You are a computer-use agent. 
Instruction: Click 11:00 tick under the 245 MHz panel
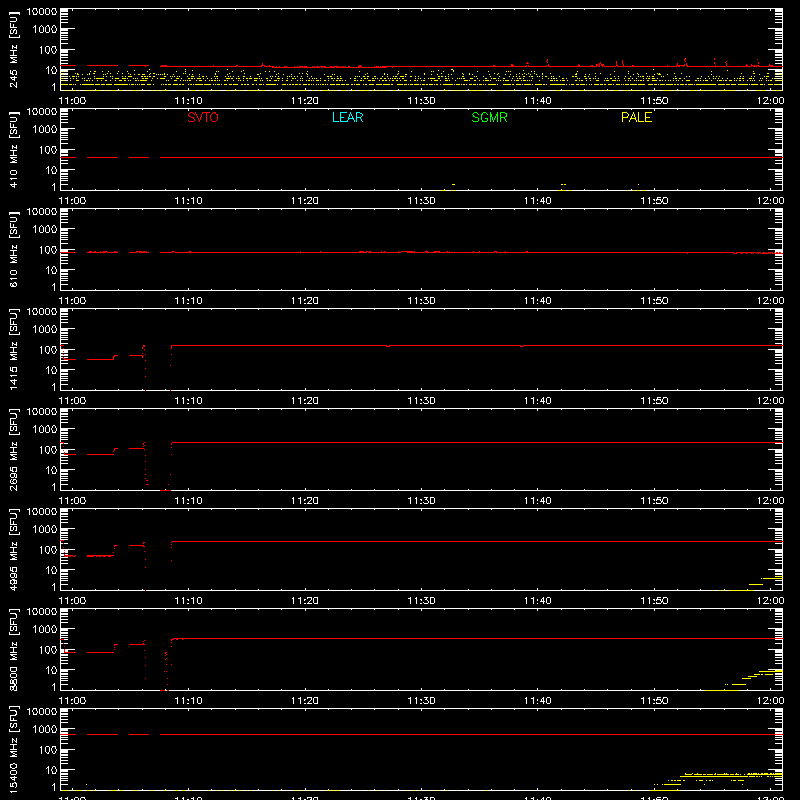pos(72,101)
